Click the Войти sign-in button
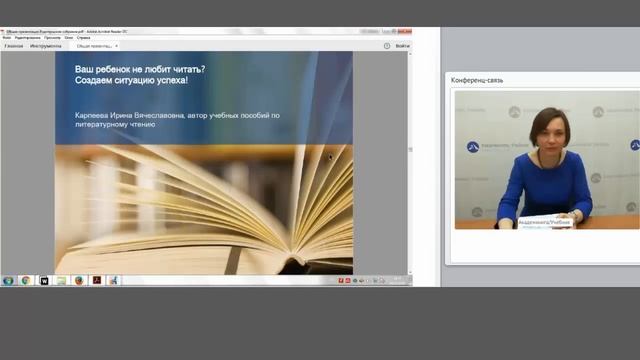The height and width of the screenshot is (360, 640). coord(402,46)
